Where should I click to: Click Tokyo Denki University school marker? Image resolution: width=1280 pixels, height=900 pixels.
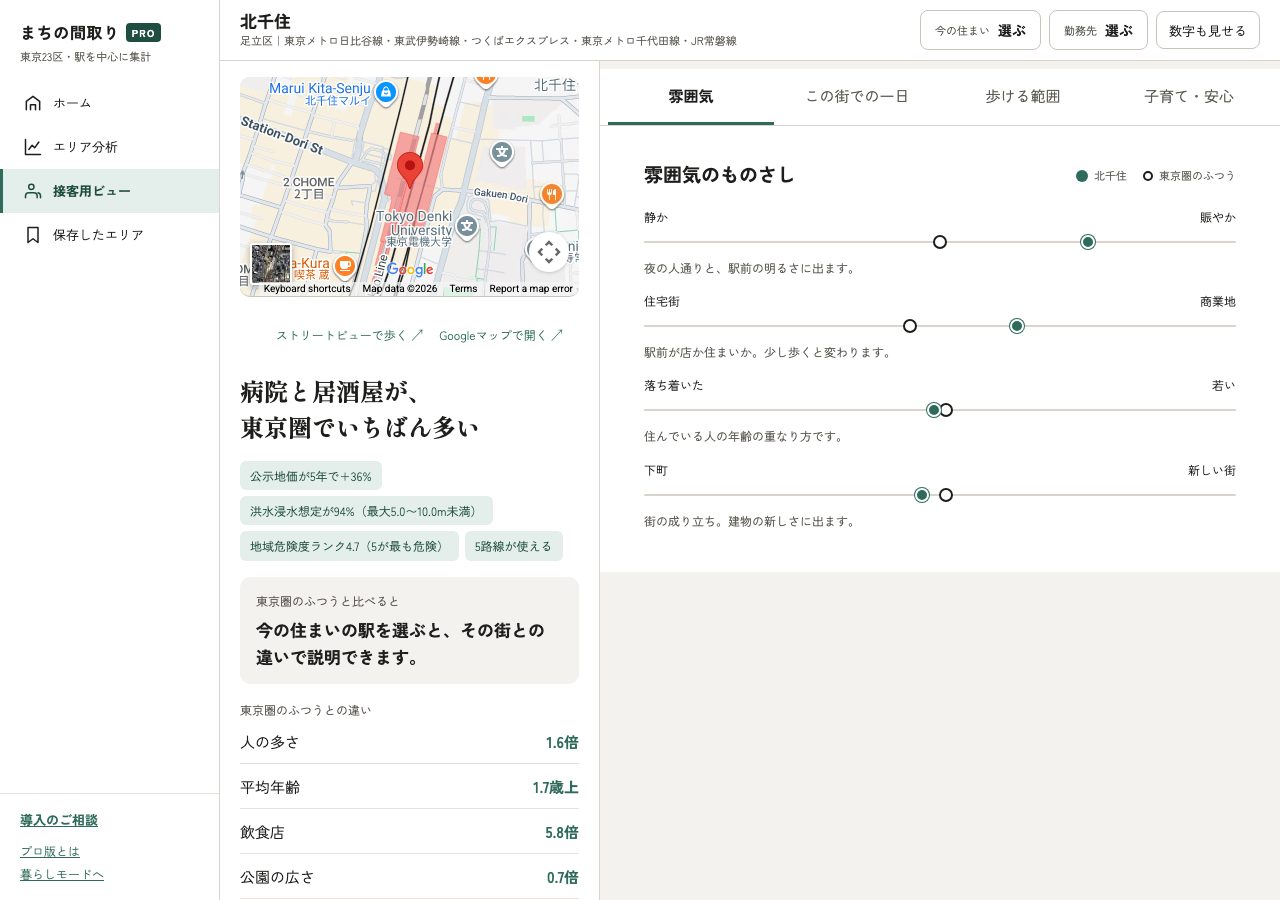[467, 227]
